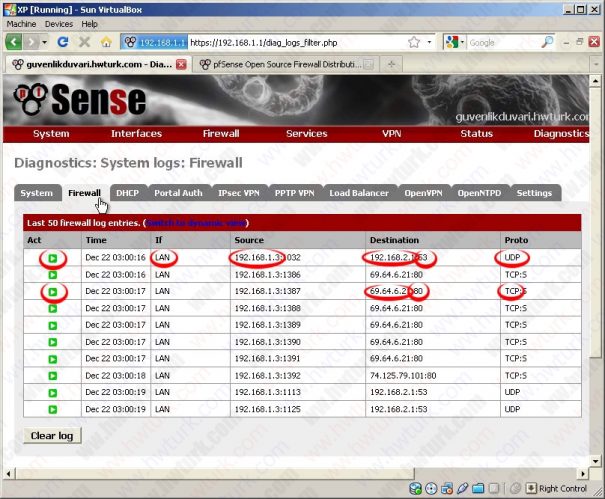
Task: Open the bookmark star dropdown arrow
Action: 429,42
